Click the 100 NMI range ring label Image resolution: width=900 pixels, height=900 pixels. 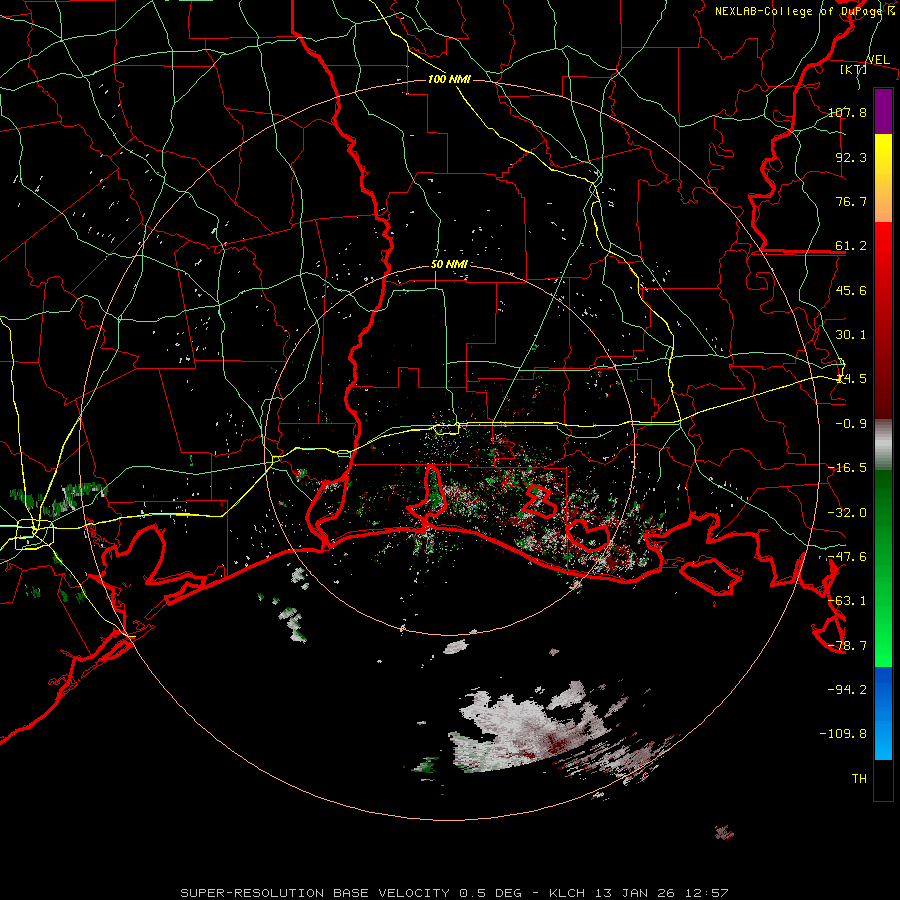(x=449, y=79)
